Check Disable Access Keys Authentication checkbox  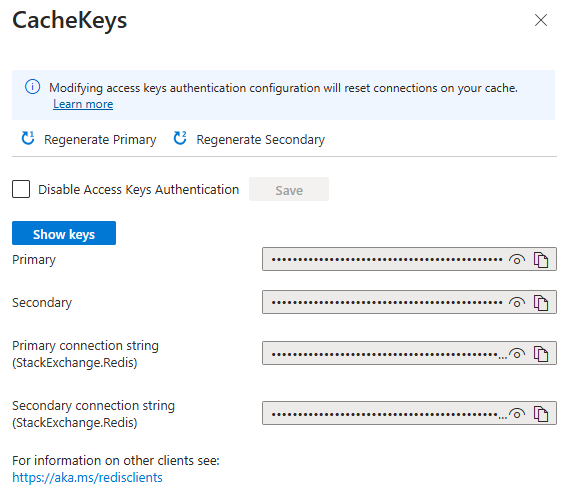pyautogui.click(x=21, y=189)
